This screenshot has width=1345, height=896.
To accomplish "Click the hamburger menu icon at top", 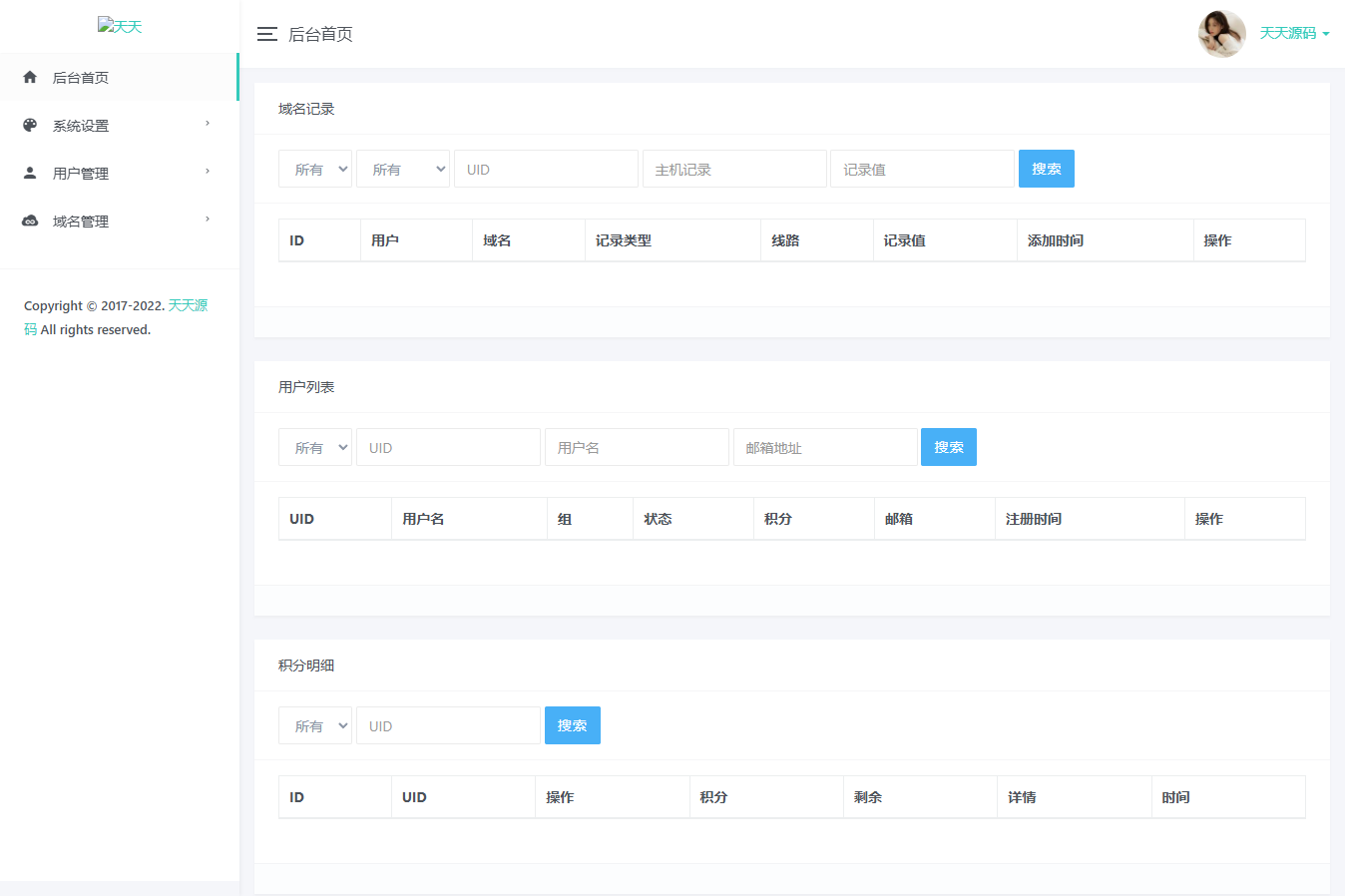I will [266, 33].
